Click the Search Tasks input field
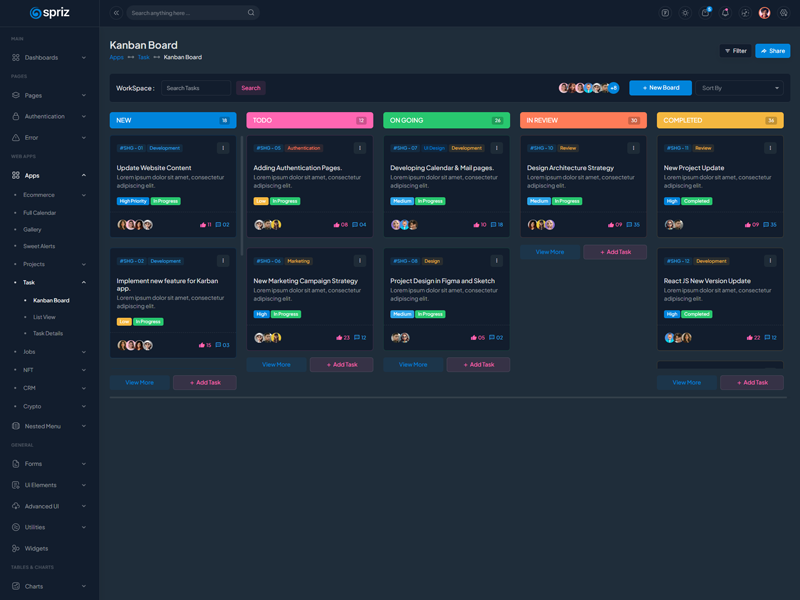Viewport: 800px width, 600px height. point(196,88)
